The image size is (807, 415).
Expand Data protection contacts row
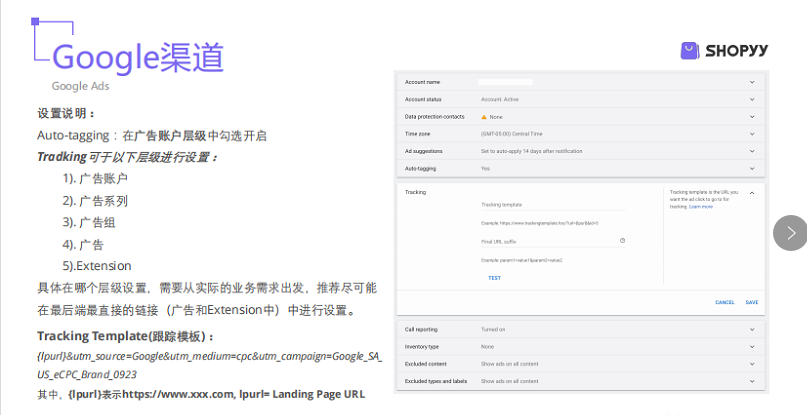(752, 117)
